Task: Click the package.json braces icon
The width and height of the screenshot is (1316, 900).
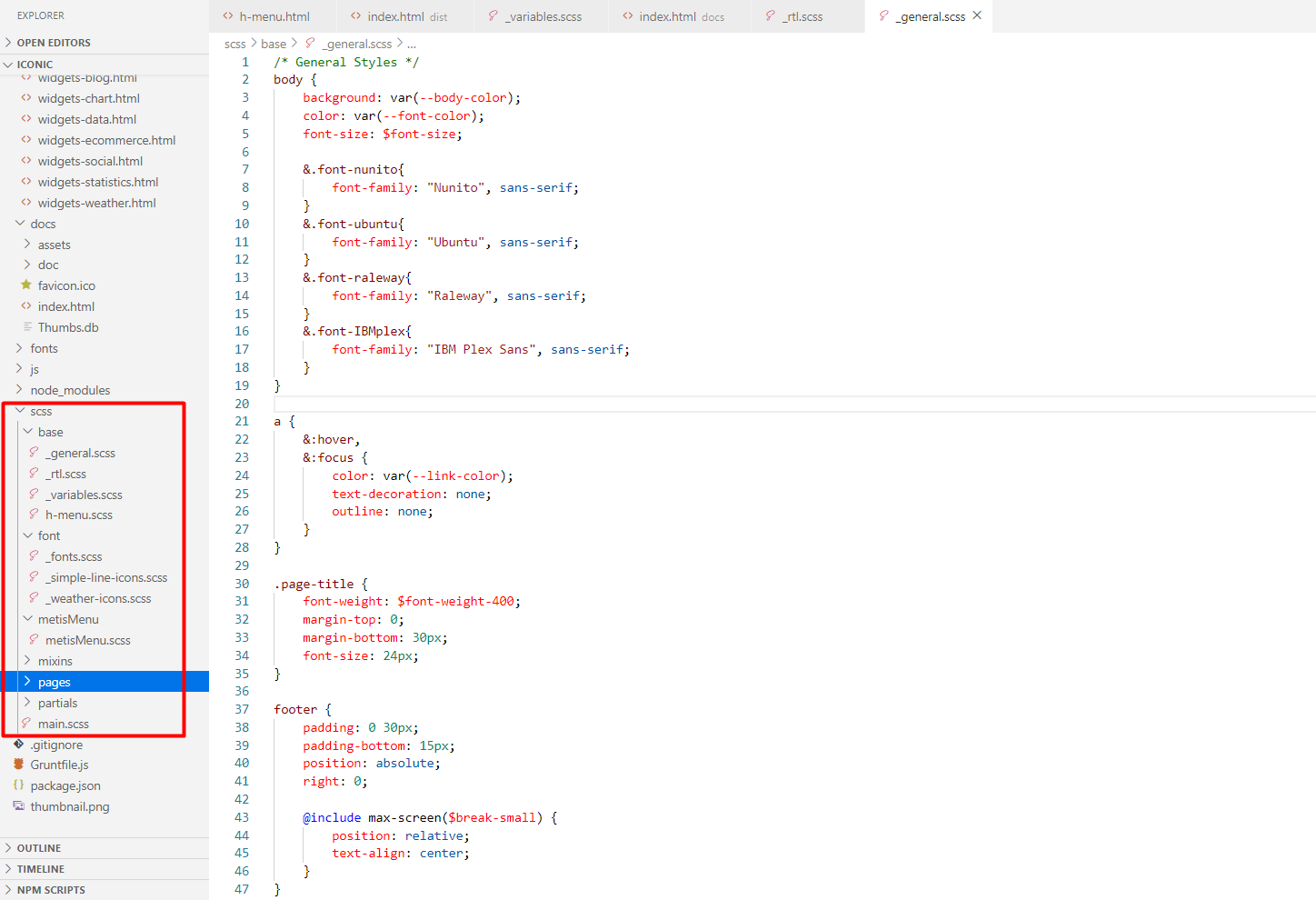Action: coord(19,785)
